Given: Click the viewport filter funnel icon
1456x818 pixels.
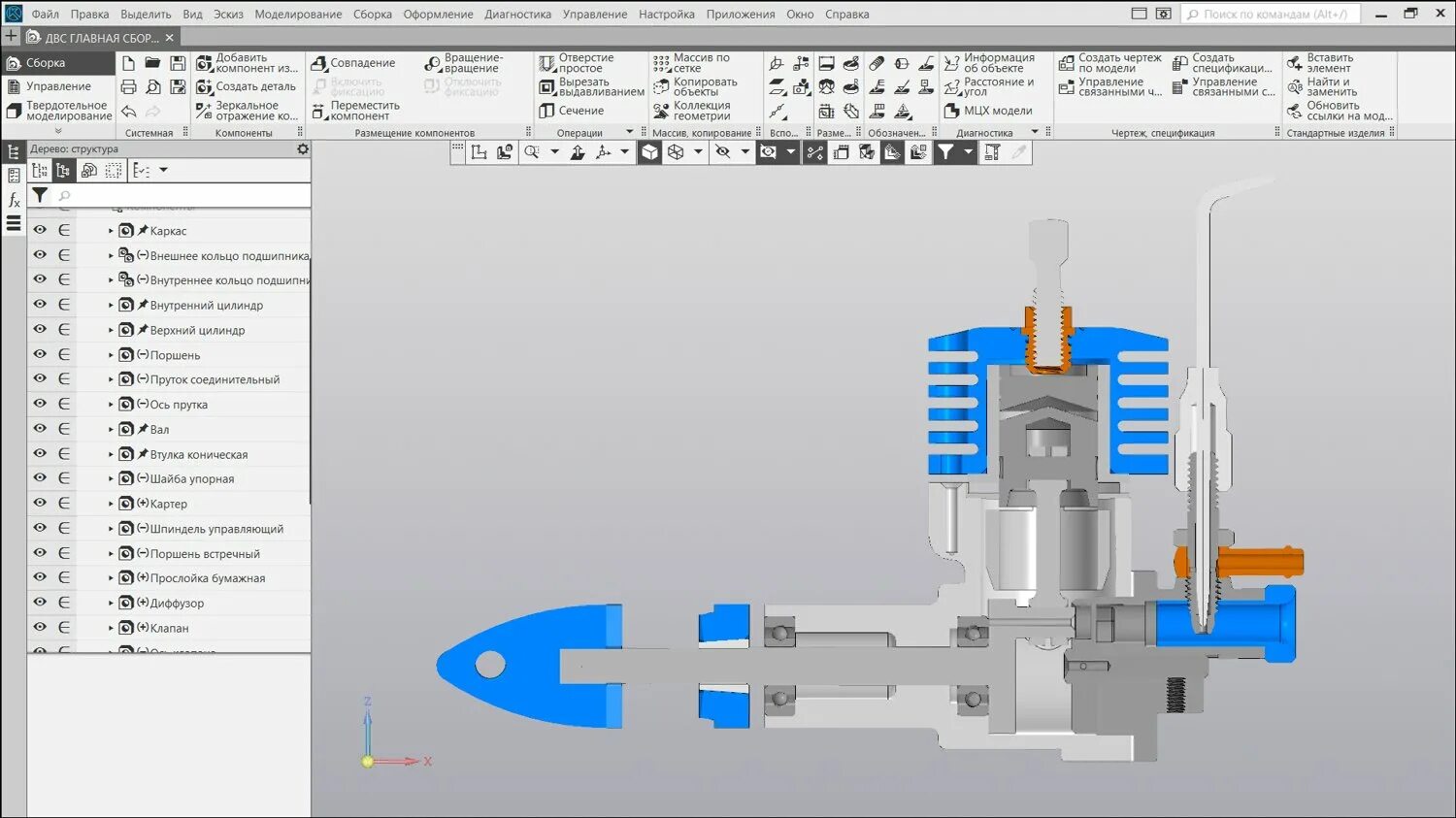Looking at the screenshot, I should [x=945, y=152].
